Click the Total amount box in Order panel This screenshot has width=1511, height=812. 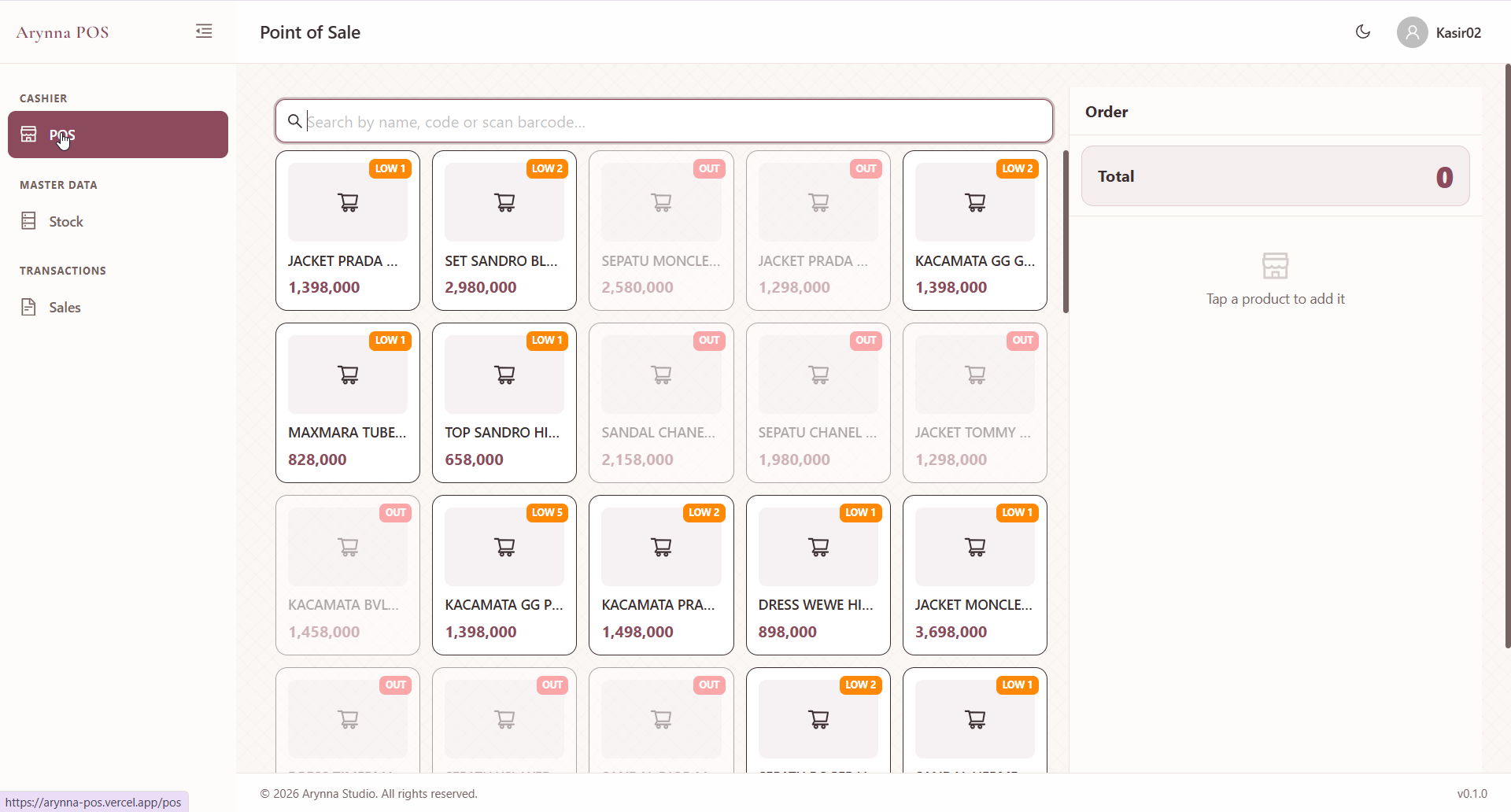pos(1275,176)
